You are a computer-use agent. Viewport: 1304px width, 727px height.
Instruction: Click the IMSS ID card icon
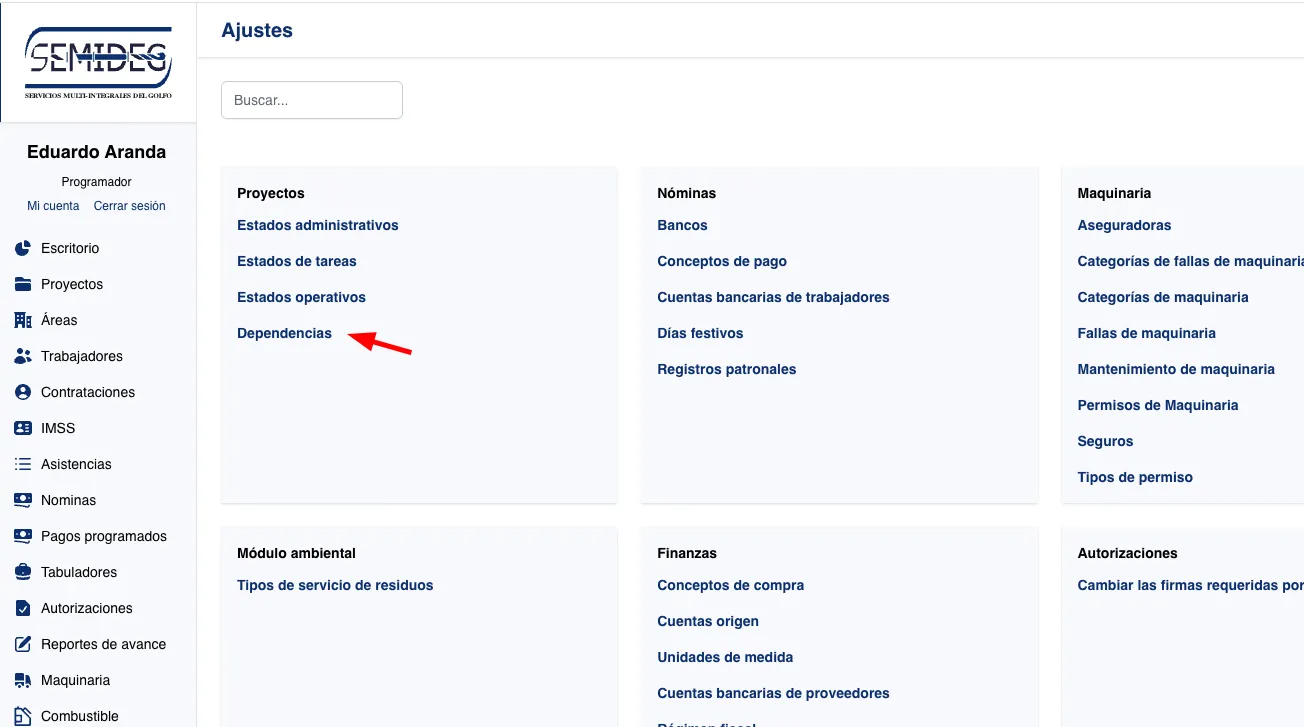click(23, 428)
